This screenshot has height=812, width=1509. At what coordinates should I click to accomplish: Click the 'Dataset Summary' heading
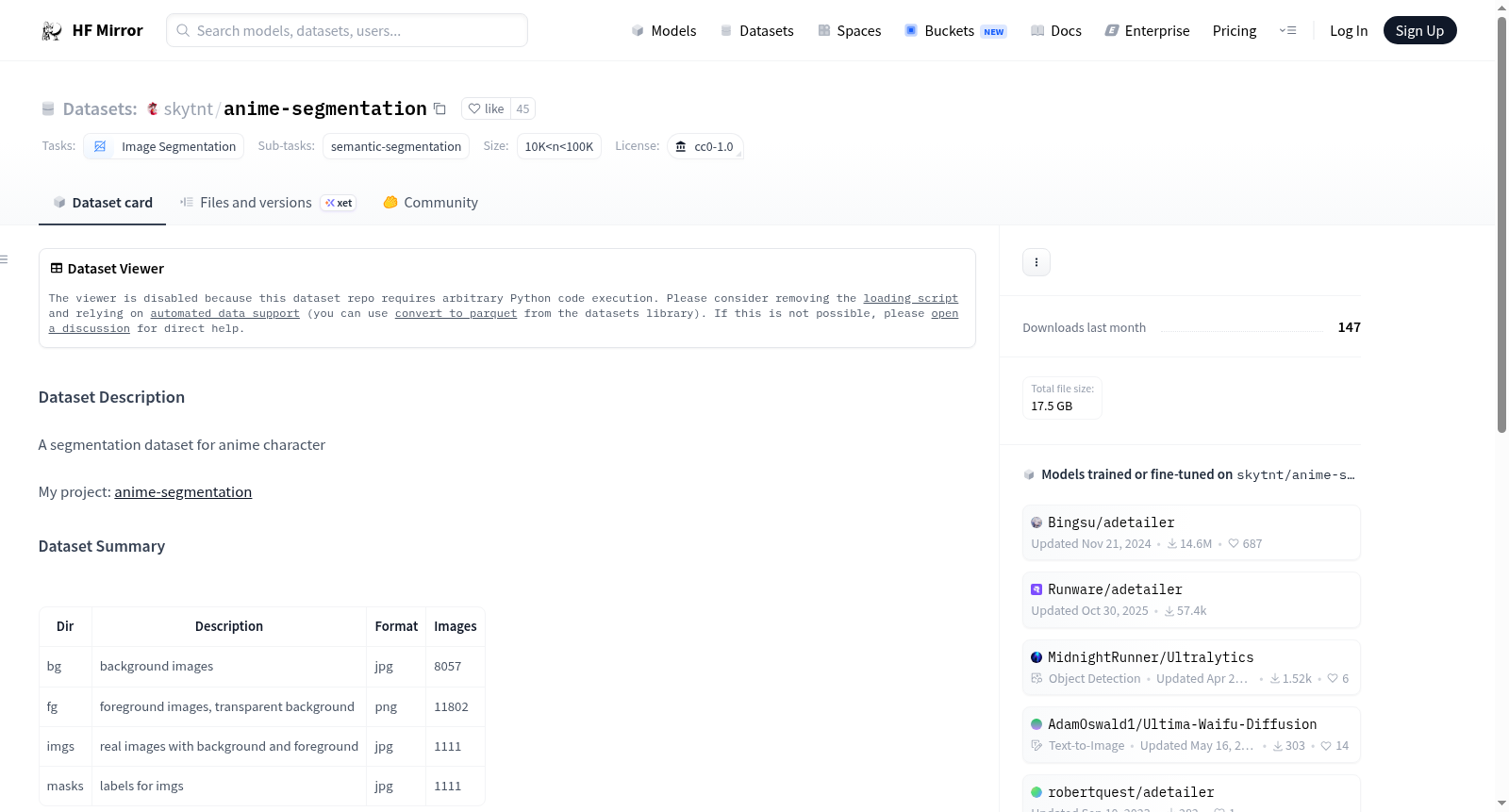tap(102, 546)
